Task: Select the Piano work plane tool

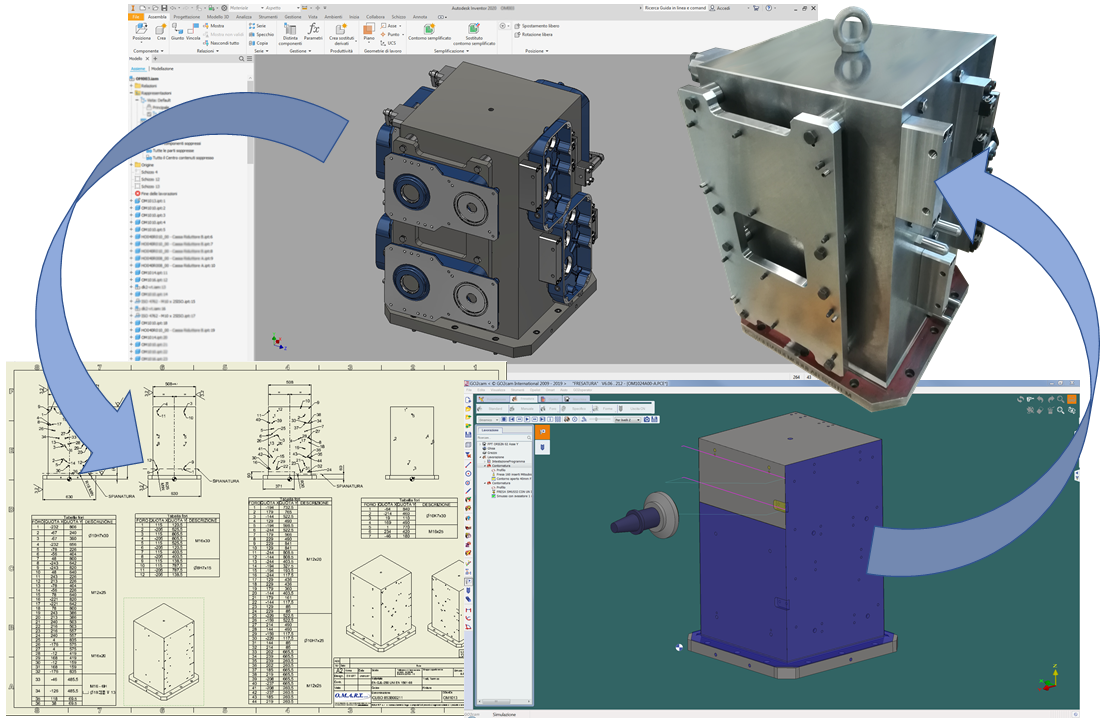Action: tap(369, 31)
